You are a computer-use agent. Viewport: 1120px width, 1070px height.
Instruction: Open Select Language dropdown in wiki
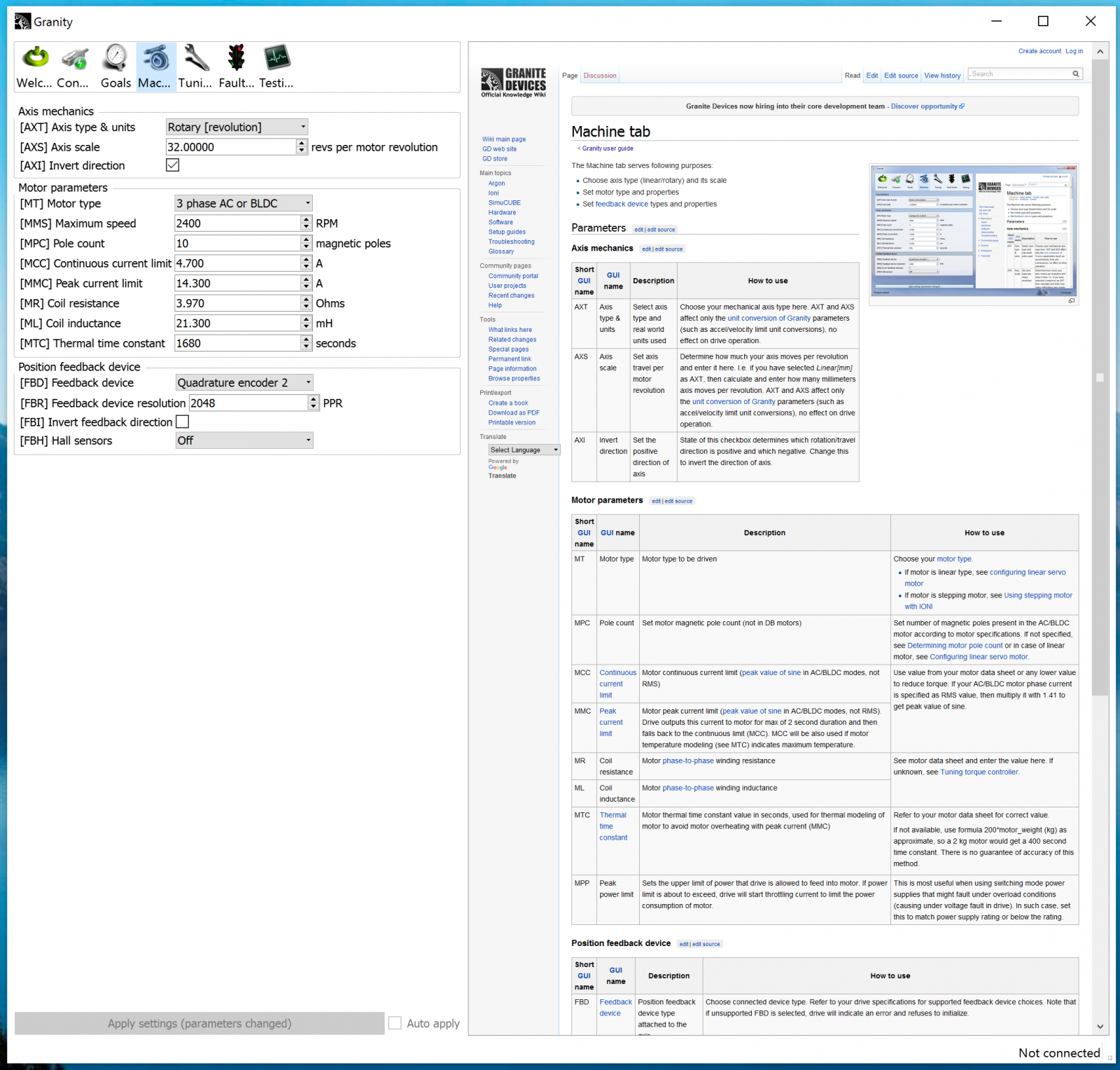tap(524, 450)
